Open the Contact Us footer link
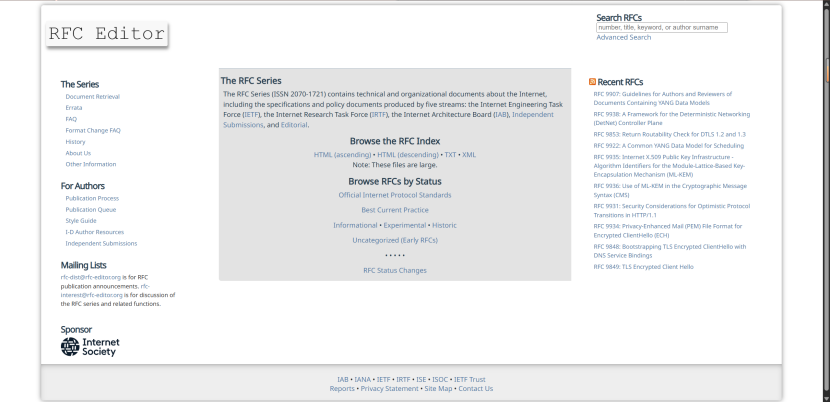830x402 pixels. point(475,388)
